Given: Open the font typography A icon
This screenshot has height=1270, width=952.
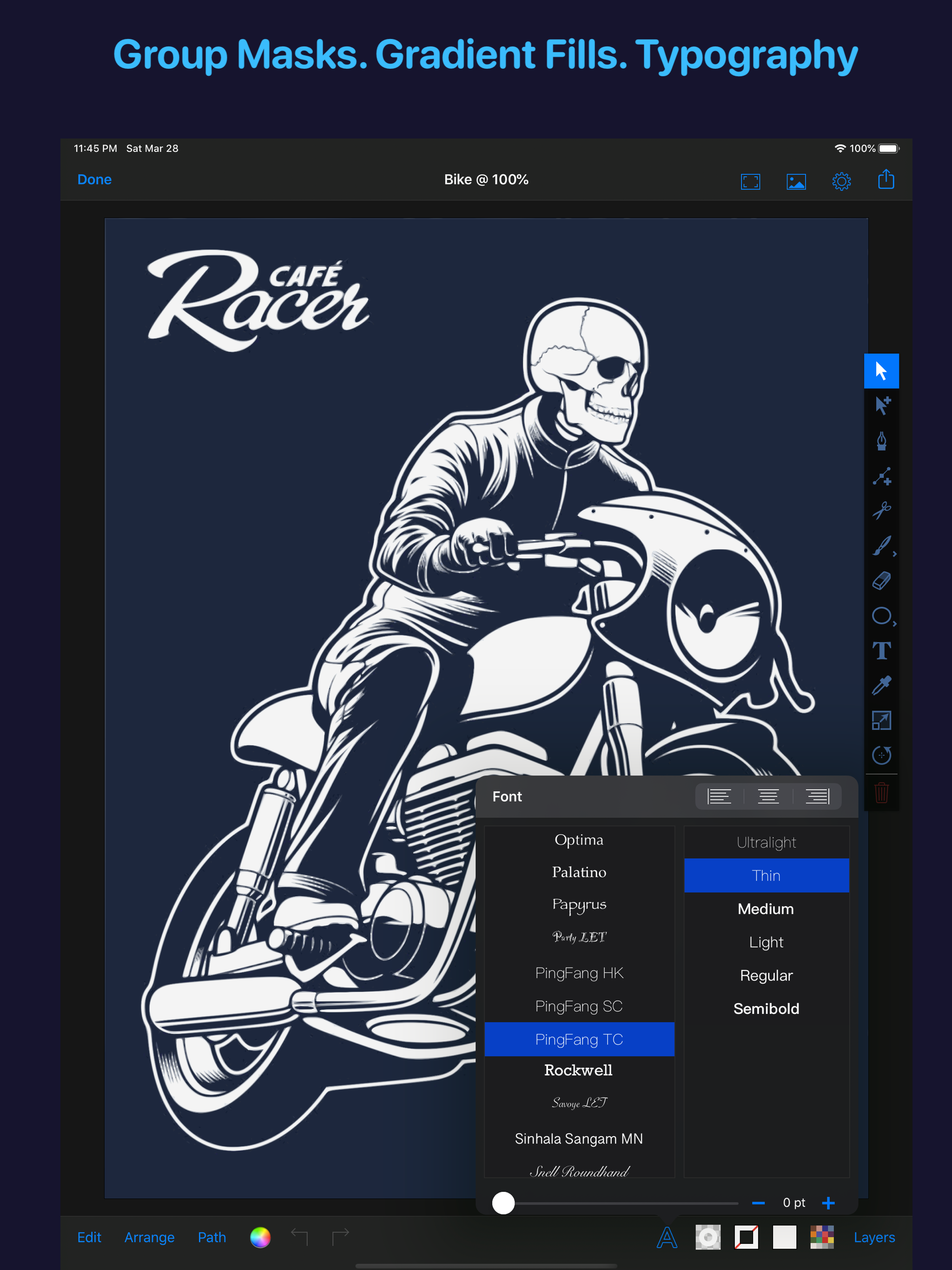Looking at the screenshot, I should pos(667,1237).
